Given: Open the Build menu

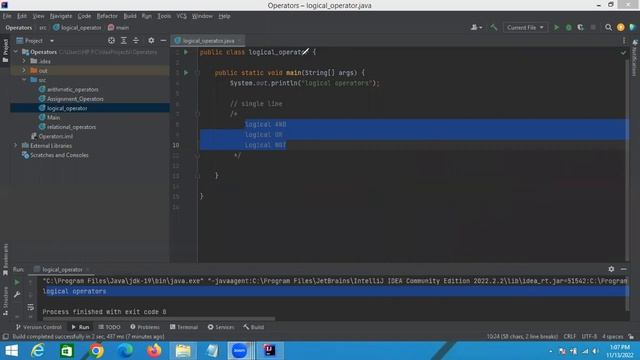Looking at the screenshot, I should point(130,16).
